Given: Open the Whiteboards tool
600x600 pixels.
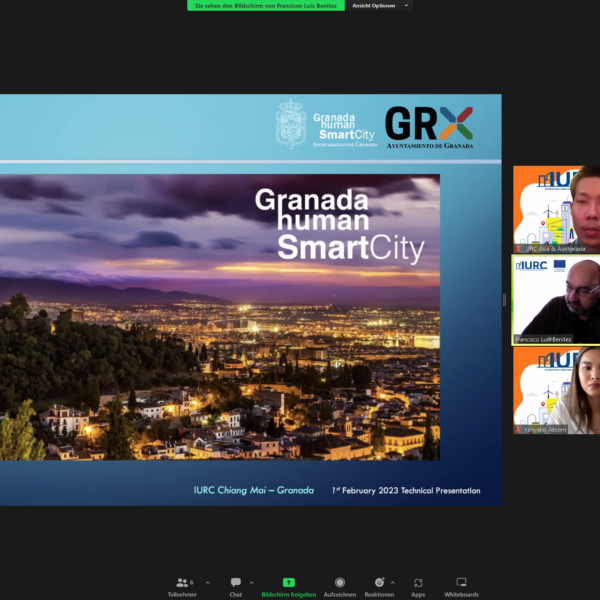Looking at the screenshot, I should pyautogui.click(x=461, y=587).
